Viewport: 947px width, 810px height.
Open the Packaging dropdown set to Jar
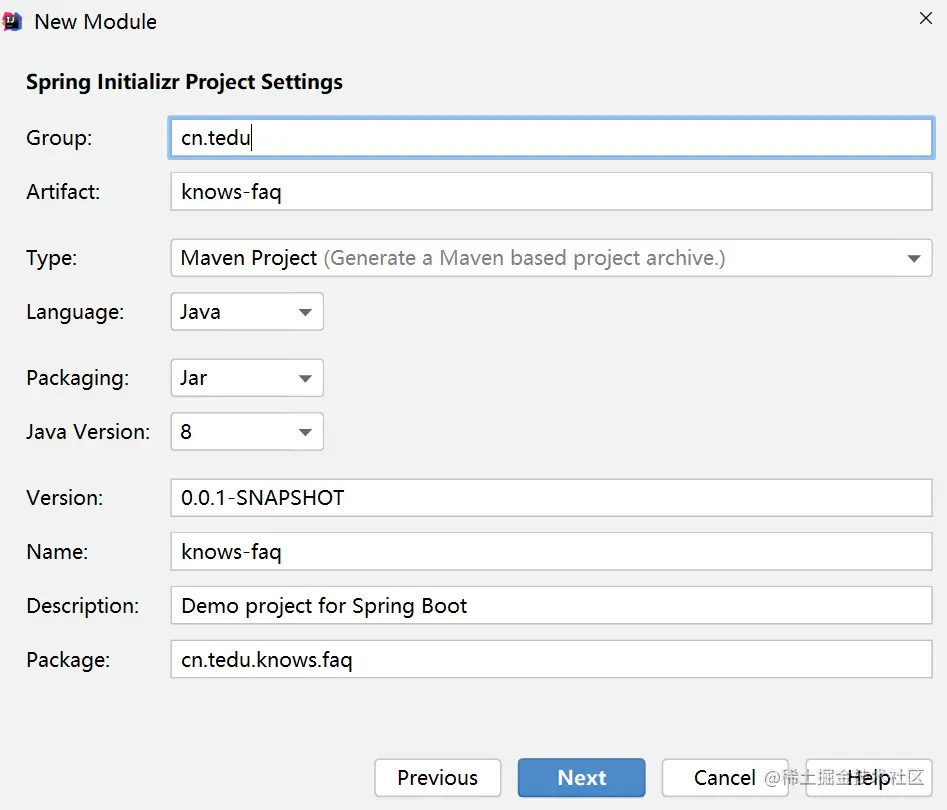(246, 378)
